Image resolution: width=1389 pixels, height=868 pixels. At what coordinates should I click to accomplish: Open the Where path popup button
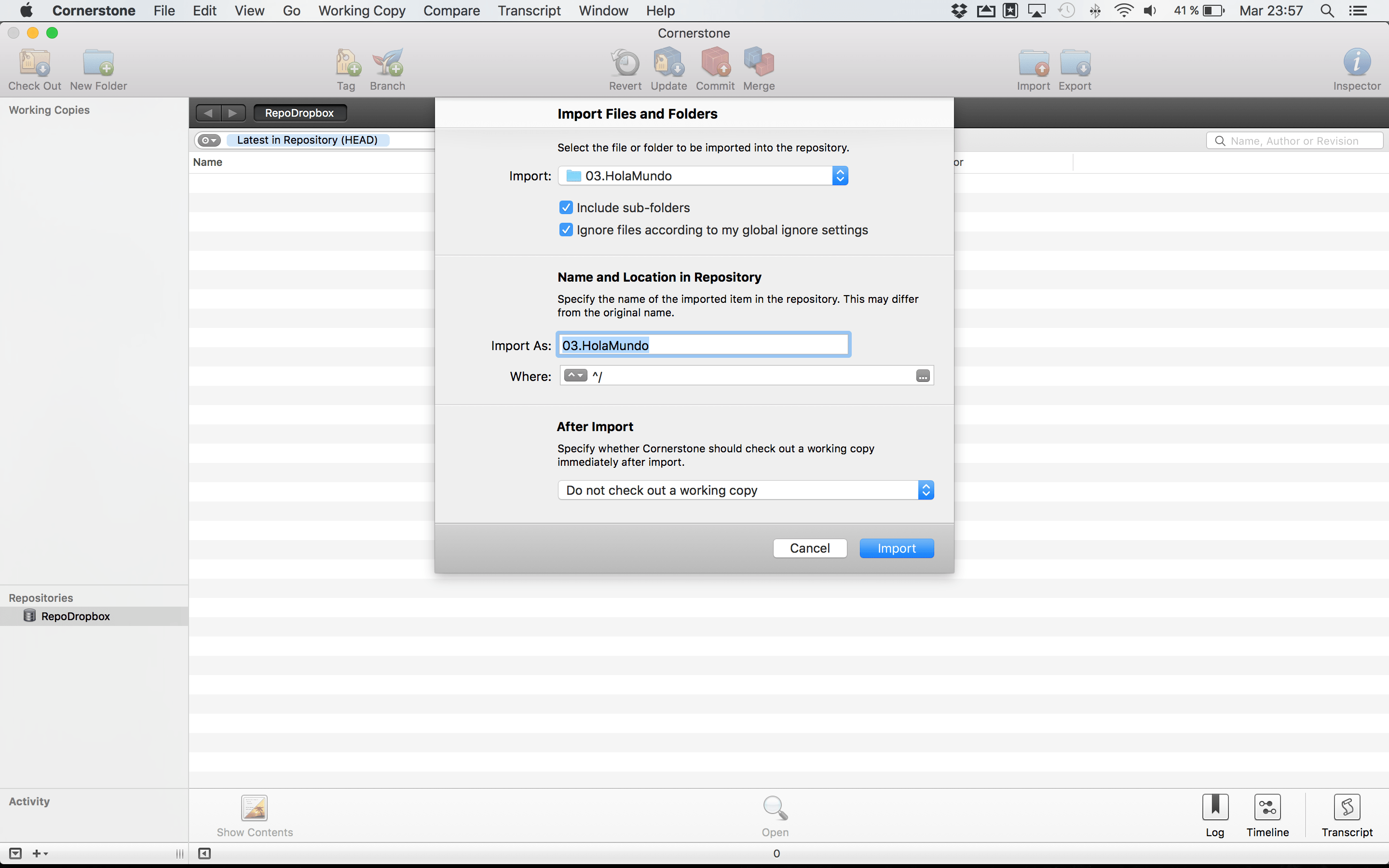click(x=575, y=376)
